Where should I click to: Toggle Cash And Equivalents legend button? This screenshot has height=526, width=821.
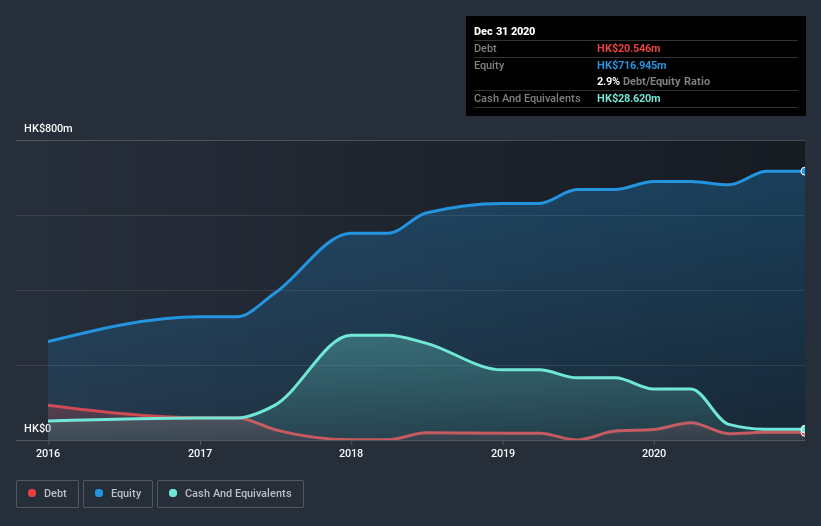pyautogui.click(x=230, y=494)
